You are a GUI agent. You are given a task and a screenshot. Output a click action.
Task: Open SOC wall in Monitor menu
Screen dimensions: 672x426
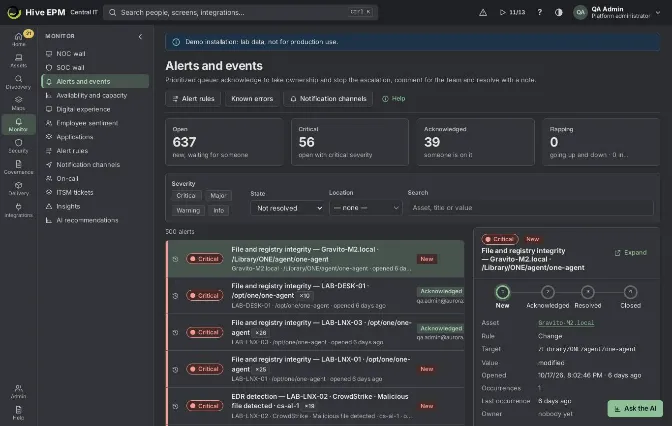coord(95,67)
